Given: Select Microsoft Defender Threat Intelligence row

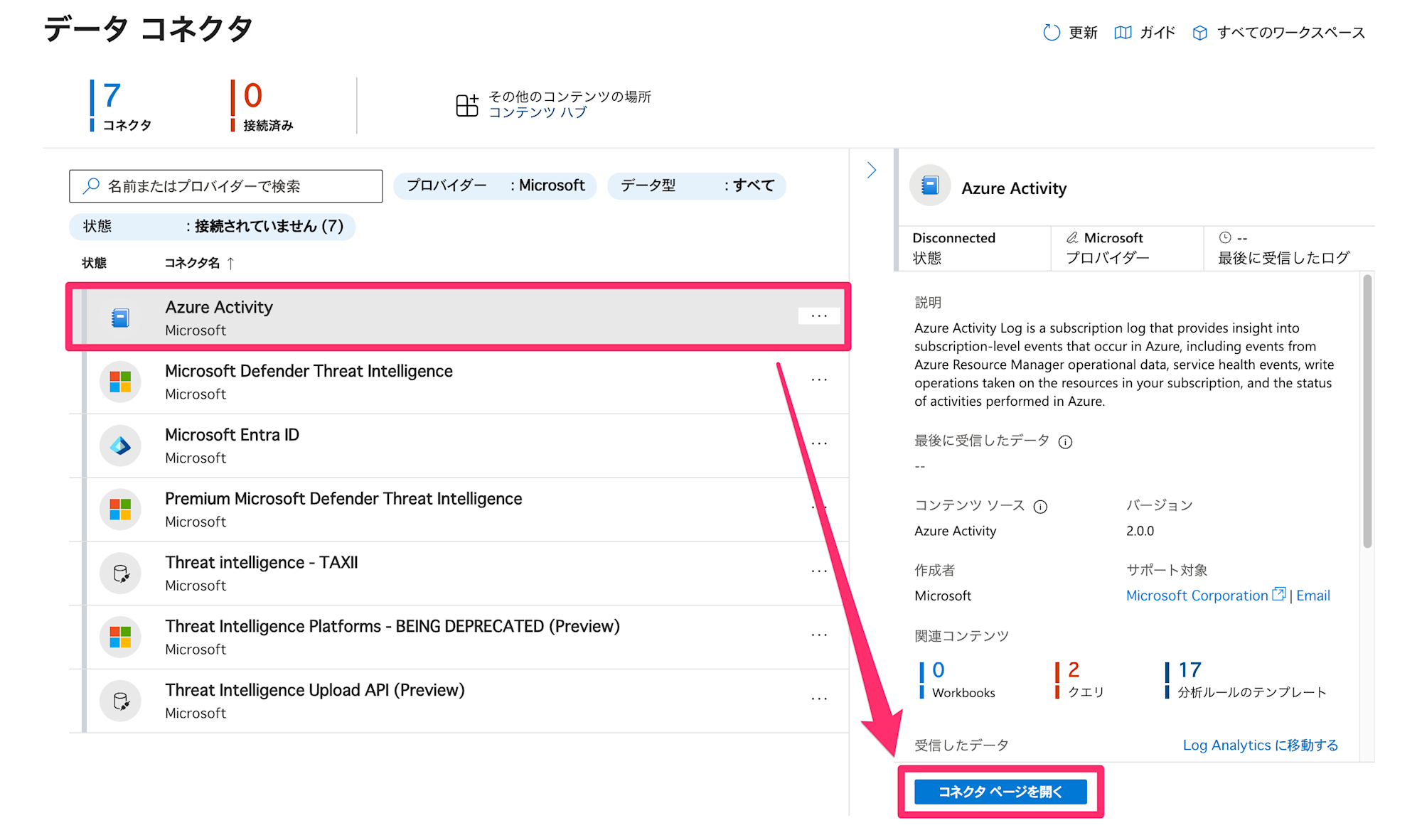Looking at the screenshot, I should [459, 382].
